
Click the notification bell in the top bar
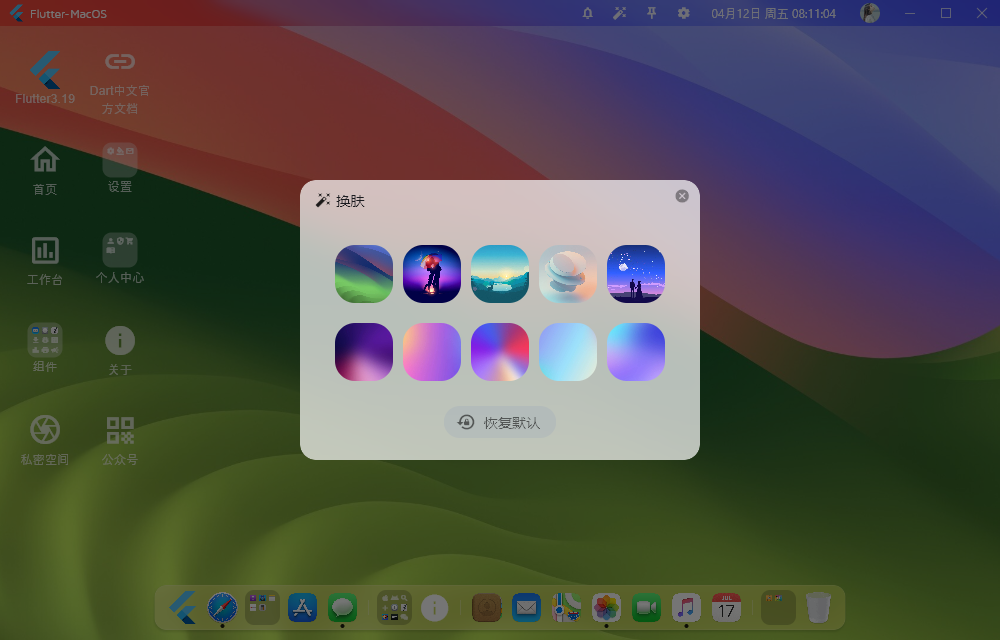[587, 13]
